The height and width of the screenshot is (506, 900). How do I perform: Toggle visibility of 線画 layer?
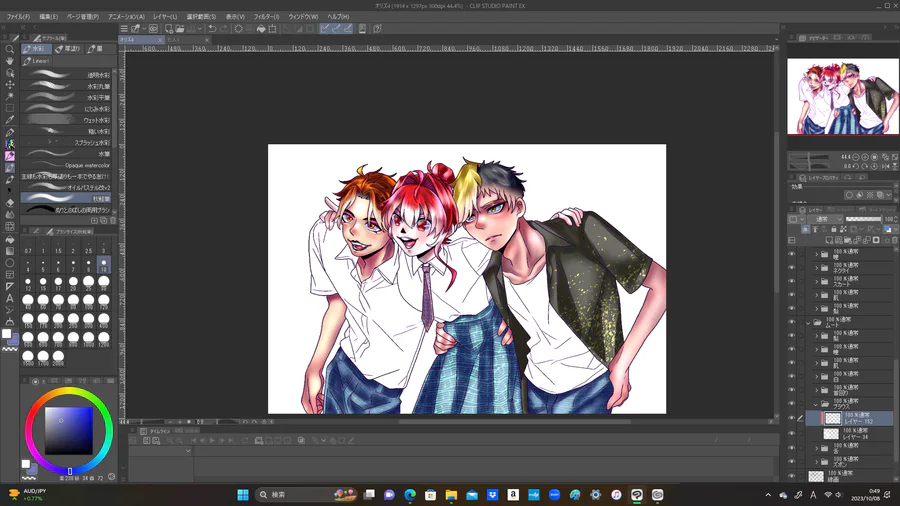tap(792, 476)
